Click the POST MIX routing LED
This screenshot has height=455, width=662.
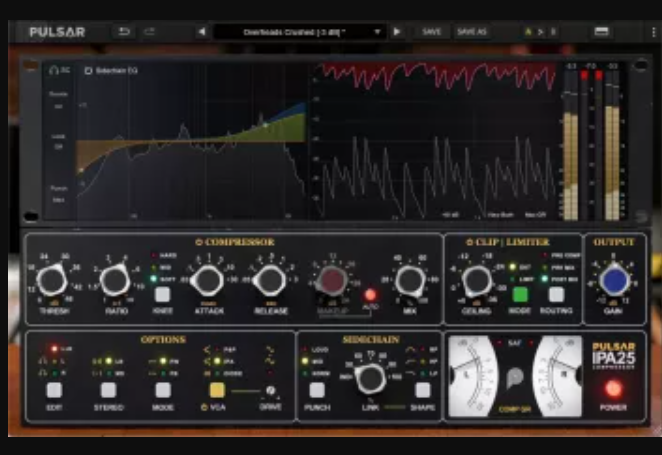[545, 279]
